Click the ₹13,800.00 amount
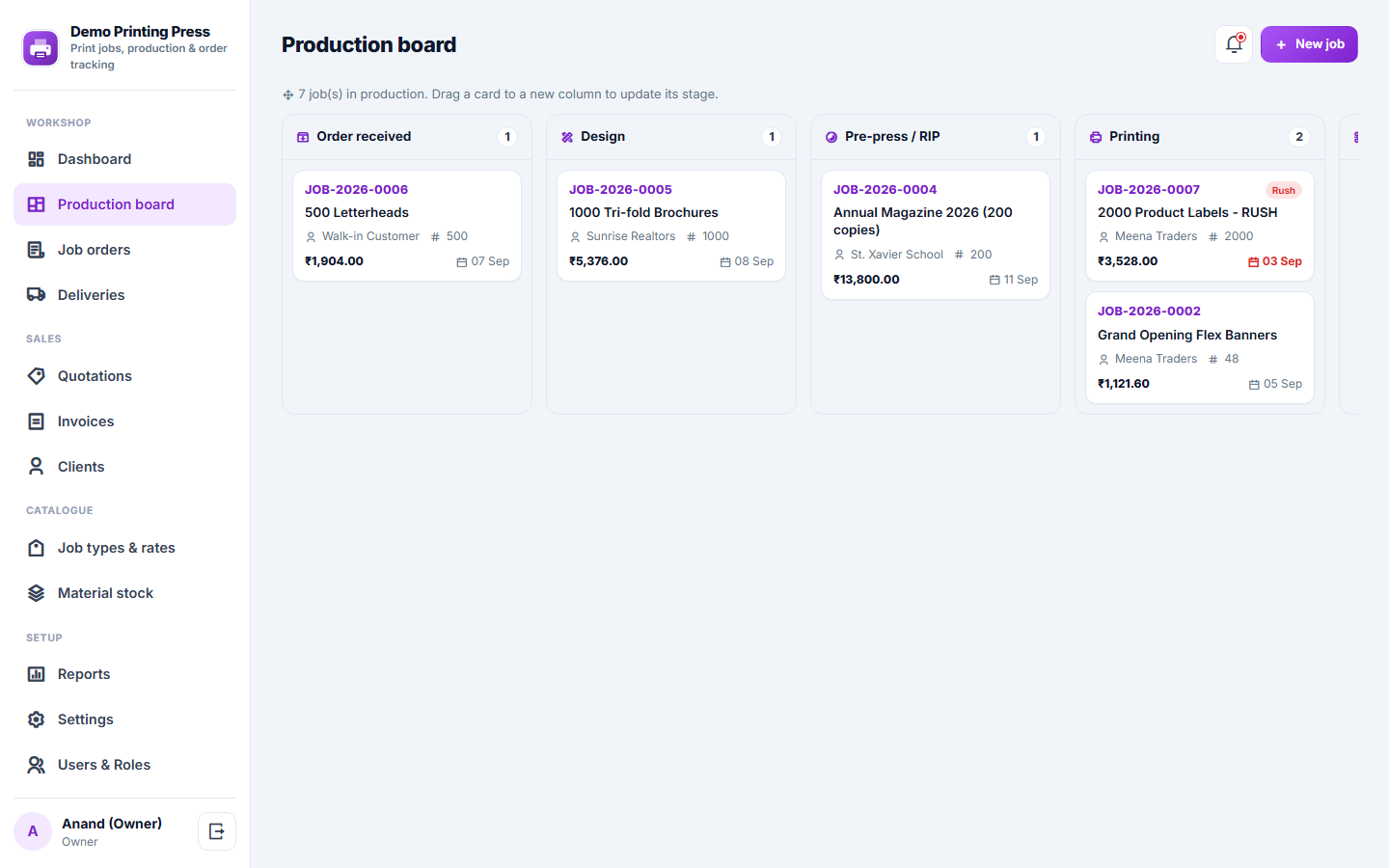Image resolution: width=1389 pixels, height=868 pixels. (866, 280)
